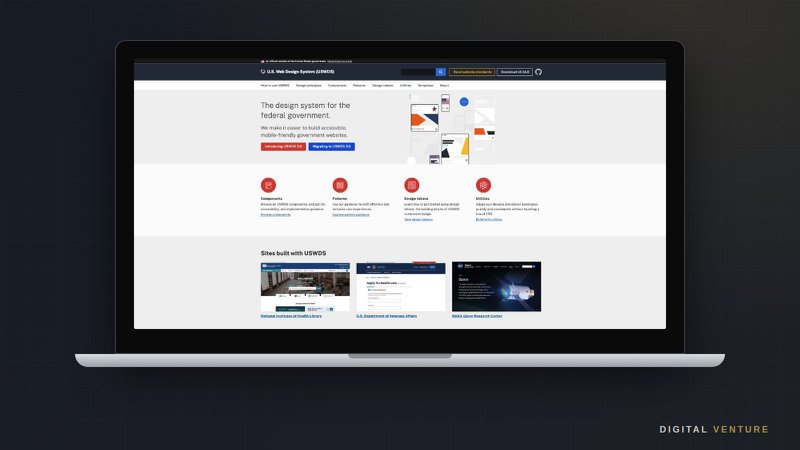Click the NIH Library site thumbnail
Image resolution: width=800 pixels, height=450 pixels.
click(305, 287)
